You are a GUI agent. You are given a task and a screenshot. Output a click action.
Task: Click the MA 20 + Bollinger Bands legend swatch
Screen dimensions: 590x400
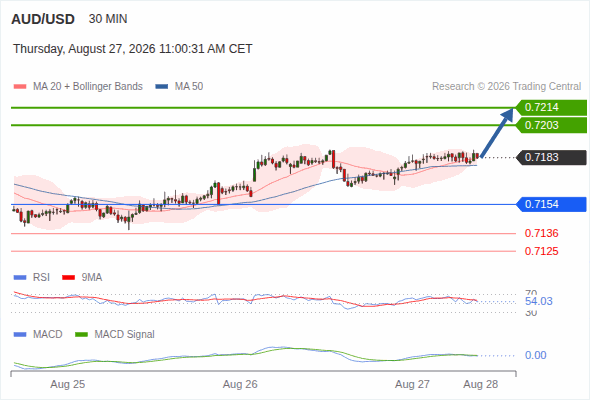(x=20, y=87)
